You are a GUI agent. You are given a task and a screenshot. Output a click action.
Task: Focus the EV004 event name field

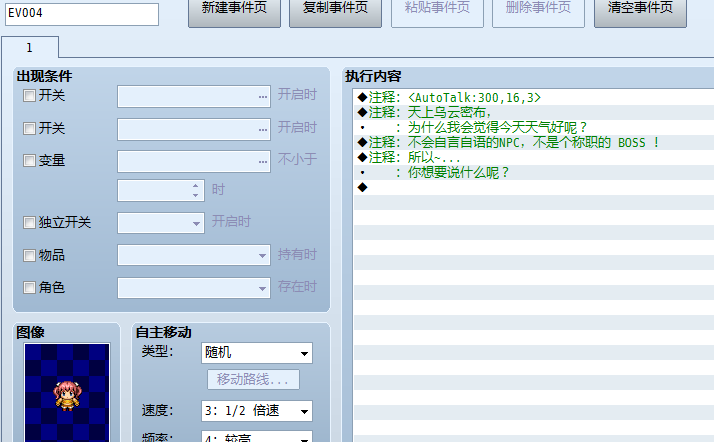(x=82, y=14)
